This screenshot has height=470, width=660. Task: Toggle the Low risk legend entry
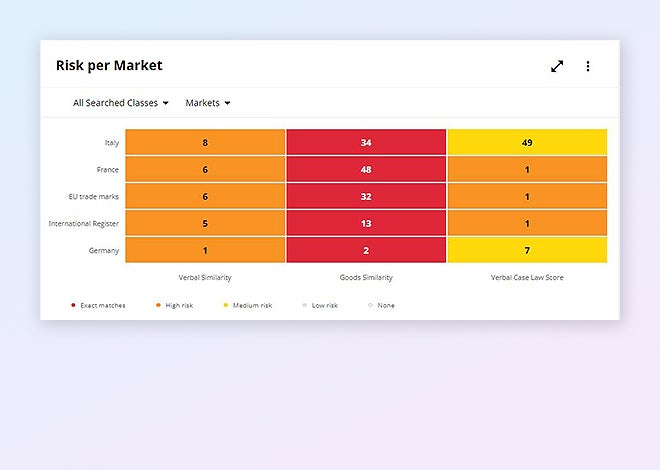[320, 305]
